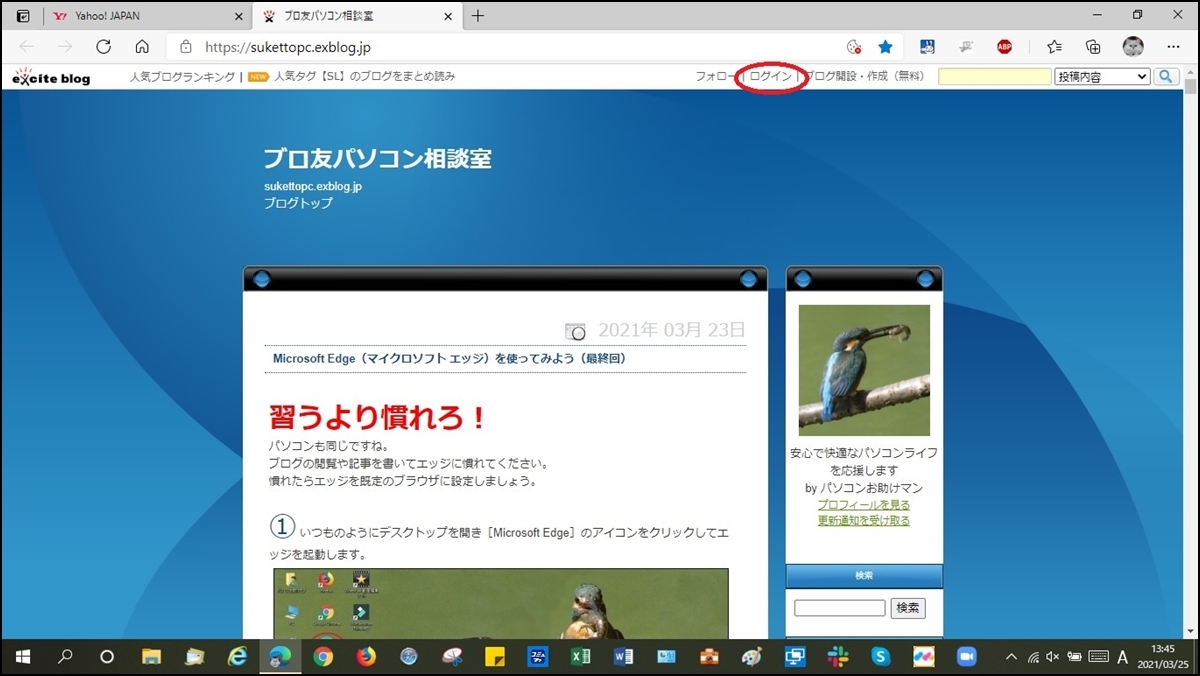Open Skype from taskbar

click(881, 656)
